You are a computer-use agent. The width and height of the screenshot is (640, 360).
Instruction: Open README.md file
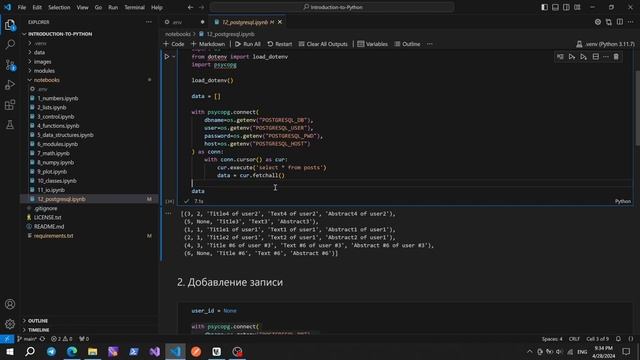(49, 227)
